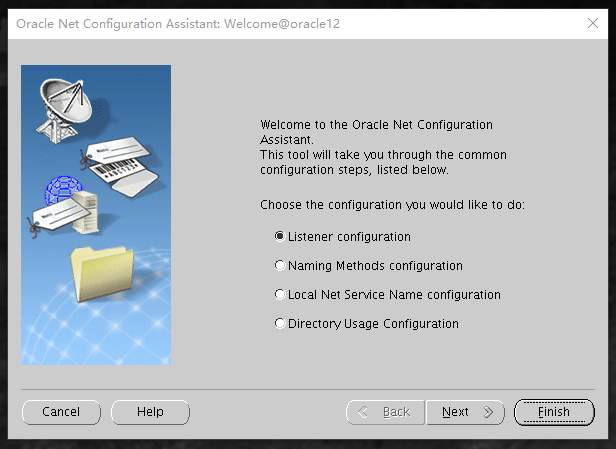Screen dimensions: 616x449
Task: Click the yellow folder icon
Action: 102,273
